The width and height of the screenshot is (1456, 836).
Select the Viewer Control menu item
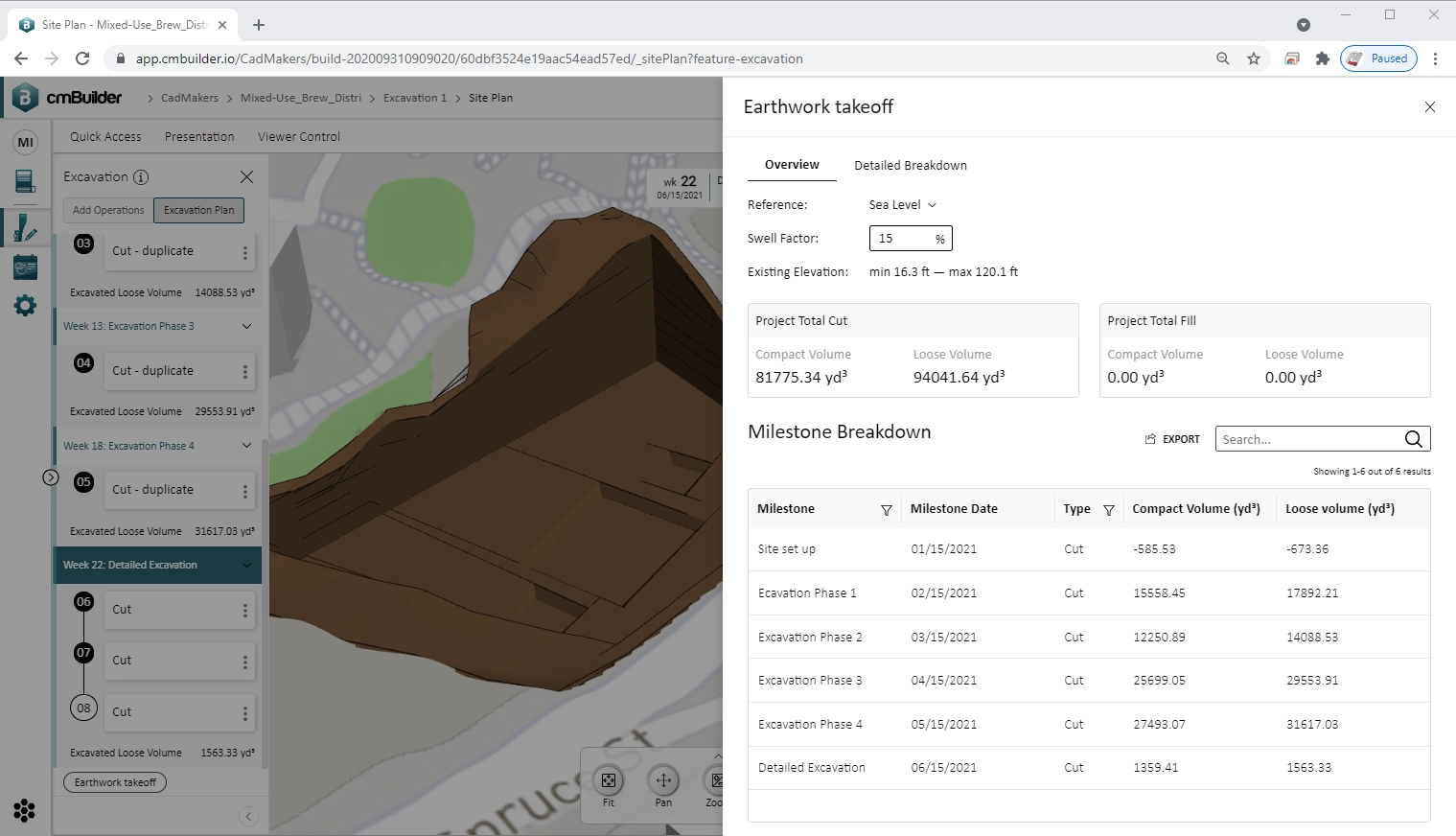(298, 136)
